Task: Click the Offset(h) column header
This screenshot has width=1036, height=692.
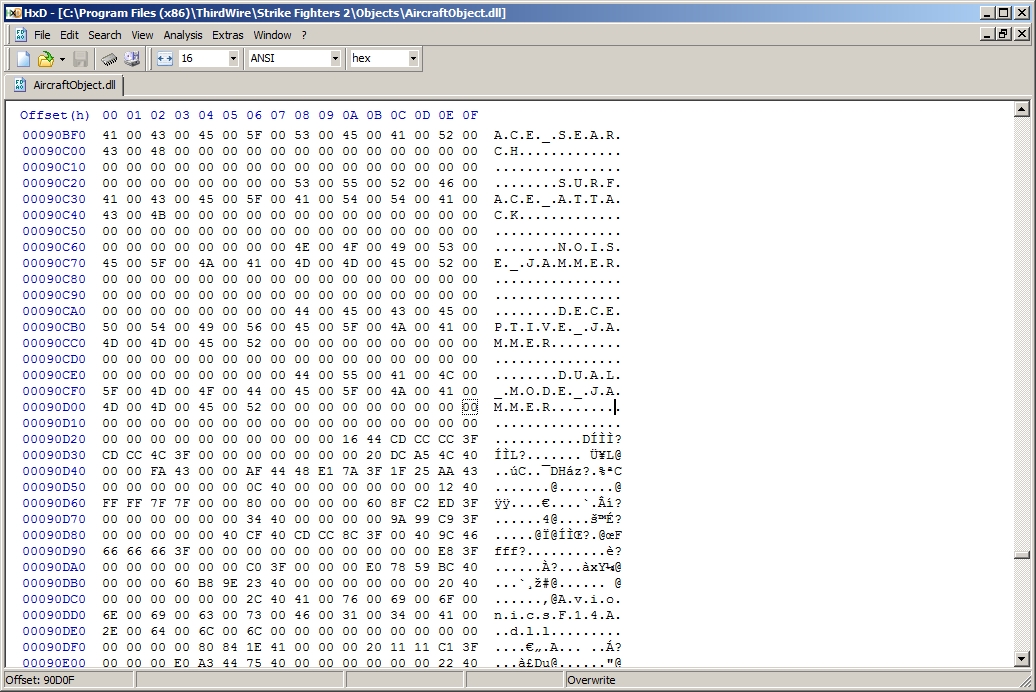Action: (55, 115)
